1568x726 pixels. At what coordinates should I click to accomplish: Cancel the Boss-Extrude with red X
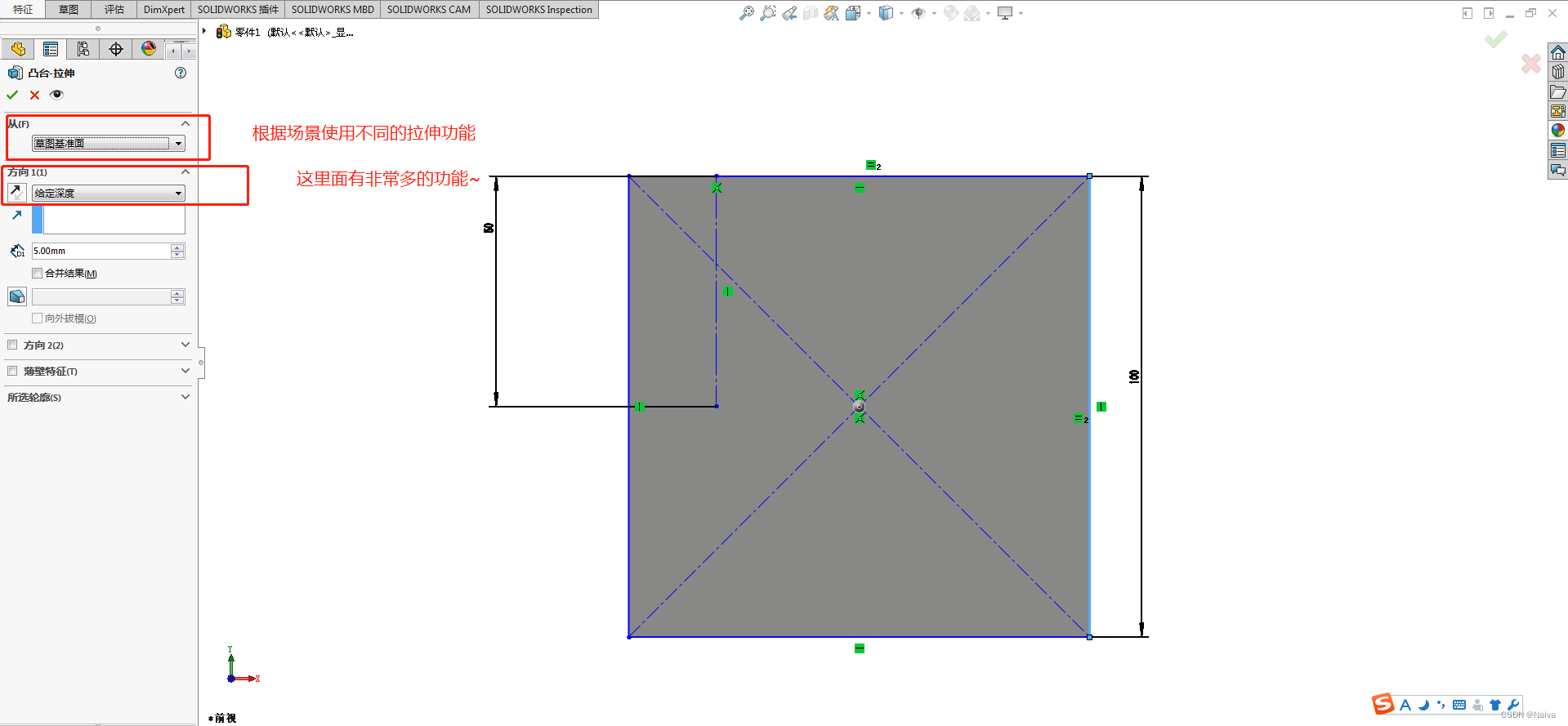coord(34,95)
